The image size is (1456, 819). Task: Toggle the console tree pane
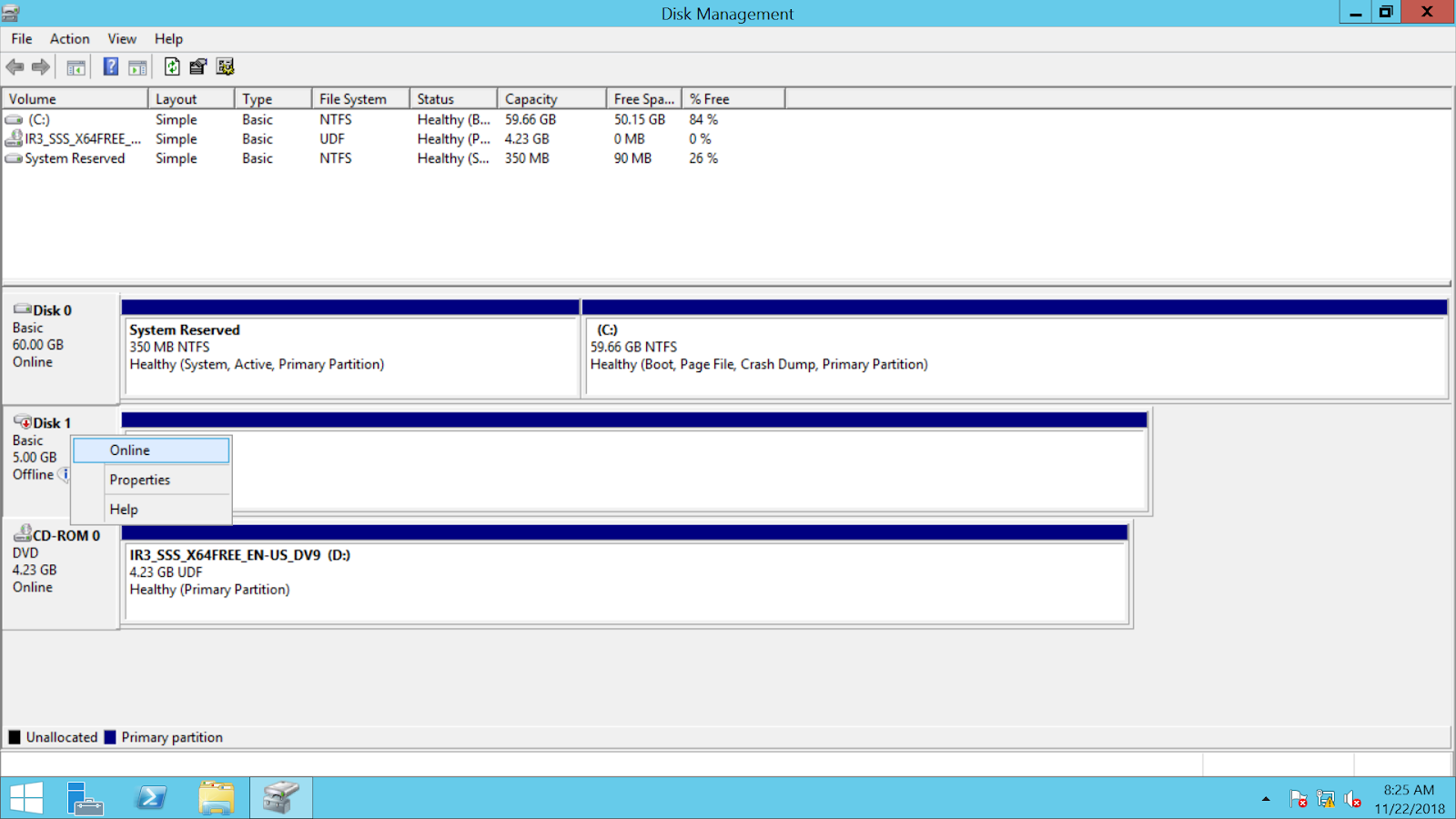click(x=76, y=66)
